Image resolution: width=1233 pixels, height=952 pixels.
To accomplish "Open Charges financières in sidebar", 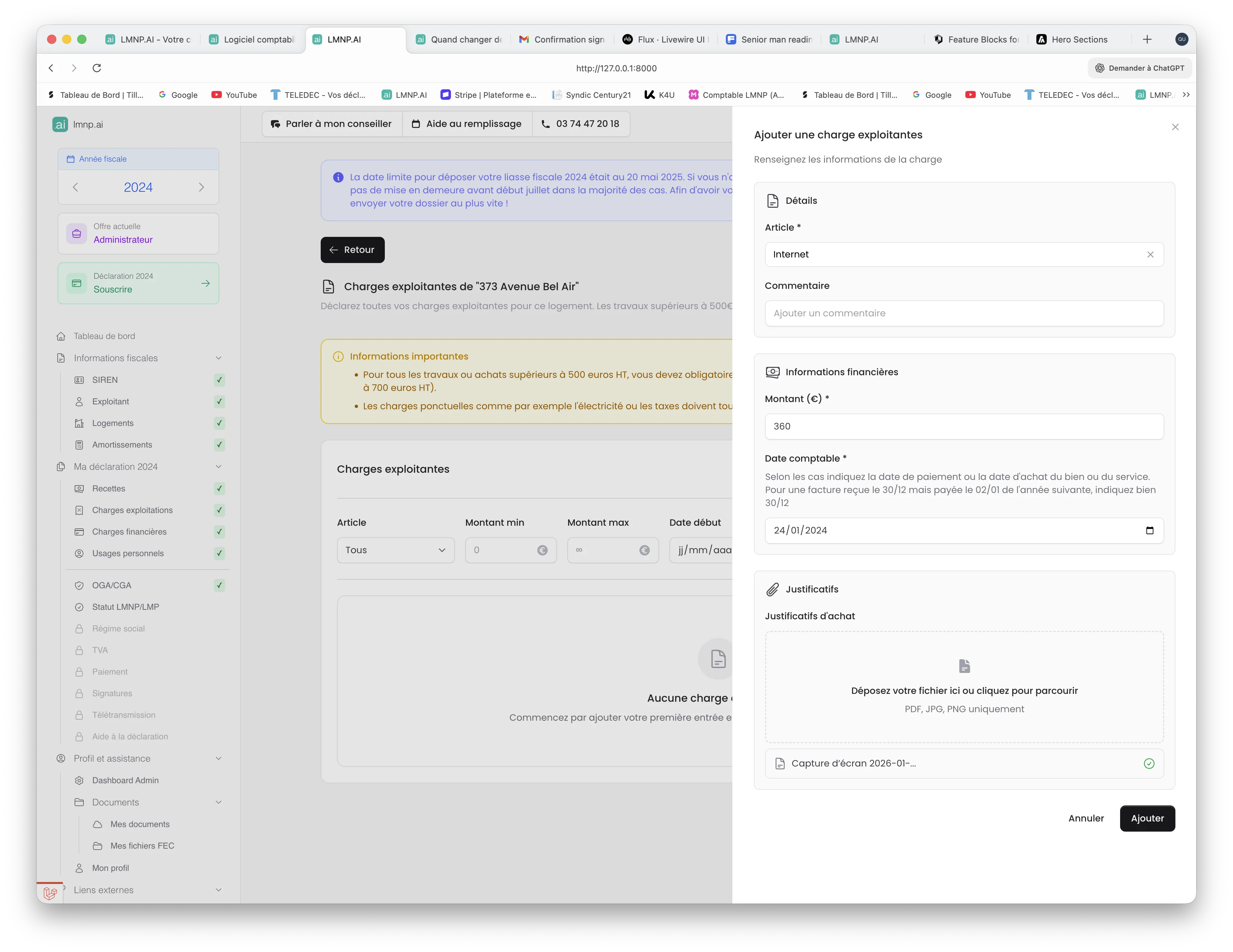I will pyautogui.click(x=129, y=532).
